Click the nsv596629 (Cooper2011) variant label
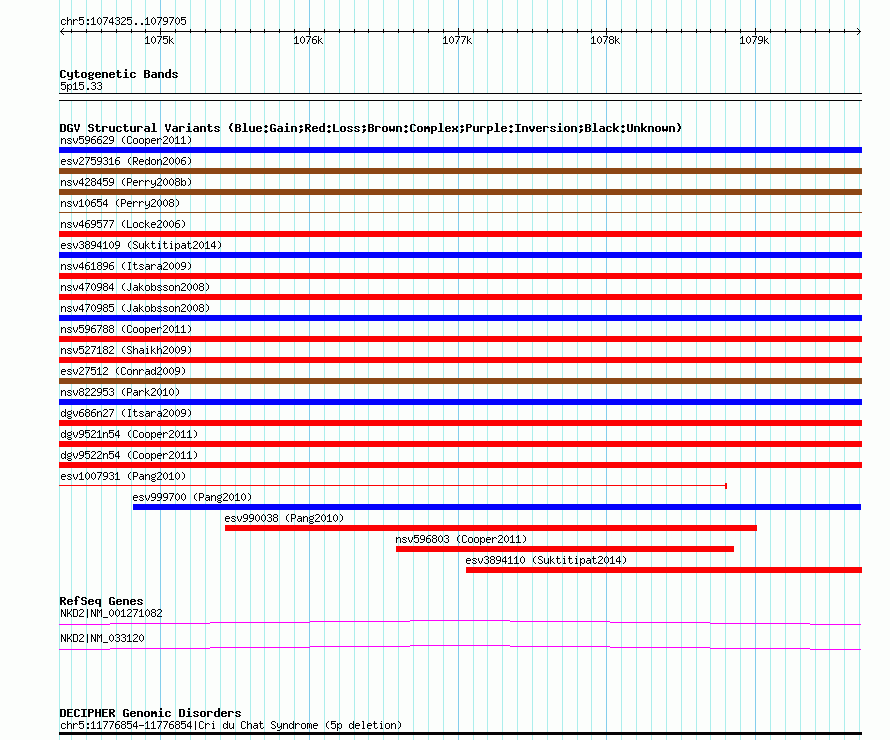Image resolution: width=890 pixels, height=740 pixels. click(x=125, y=140)
